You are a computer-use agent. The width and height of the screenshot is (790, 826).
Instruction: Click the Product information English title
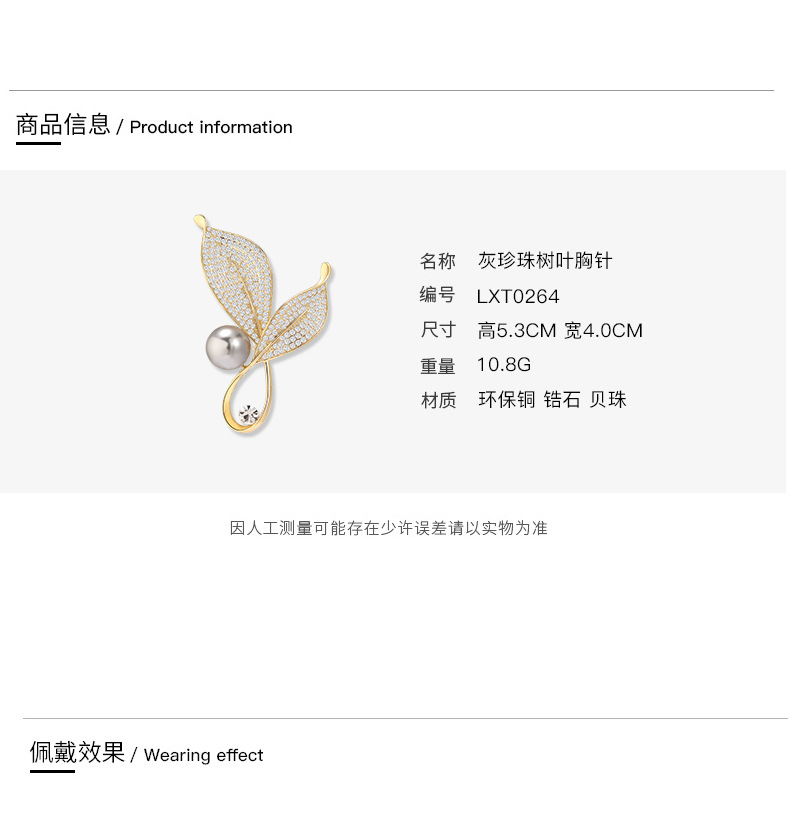[211, 127]
